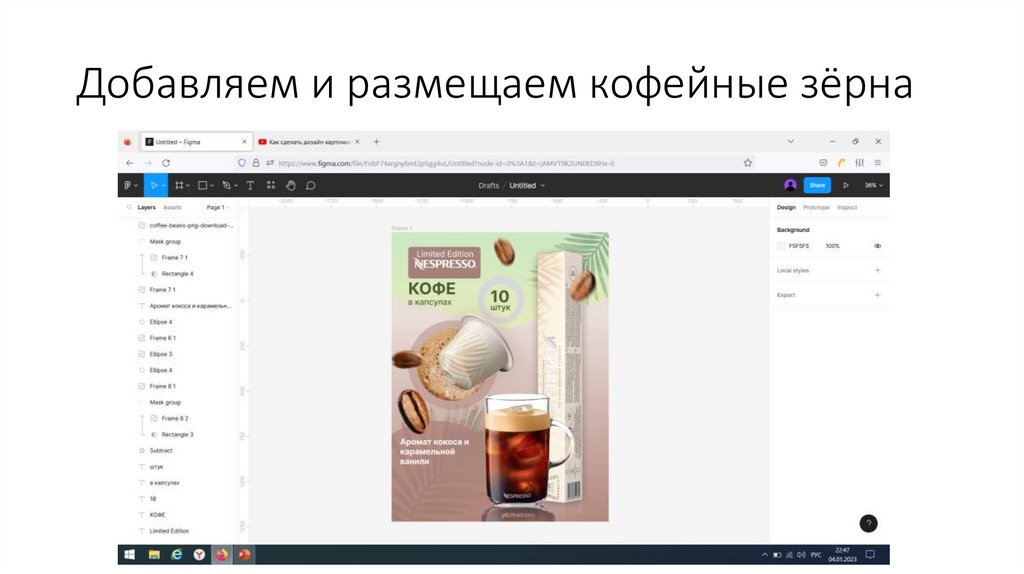
Task: Open the Figma help button
Action: click(868, 523)
